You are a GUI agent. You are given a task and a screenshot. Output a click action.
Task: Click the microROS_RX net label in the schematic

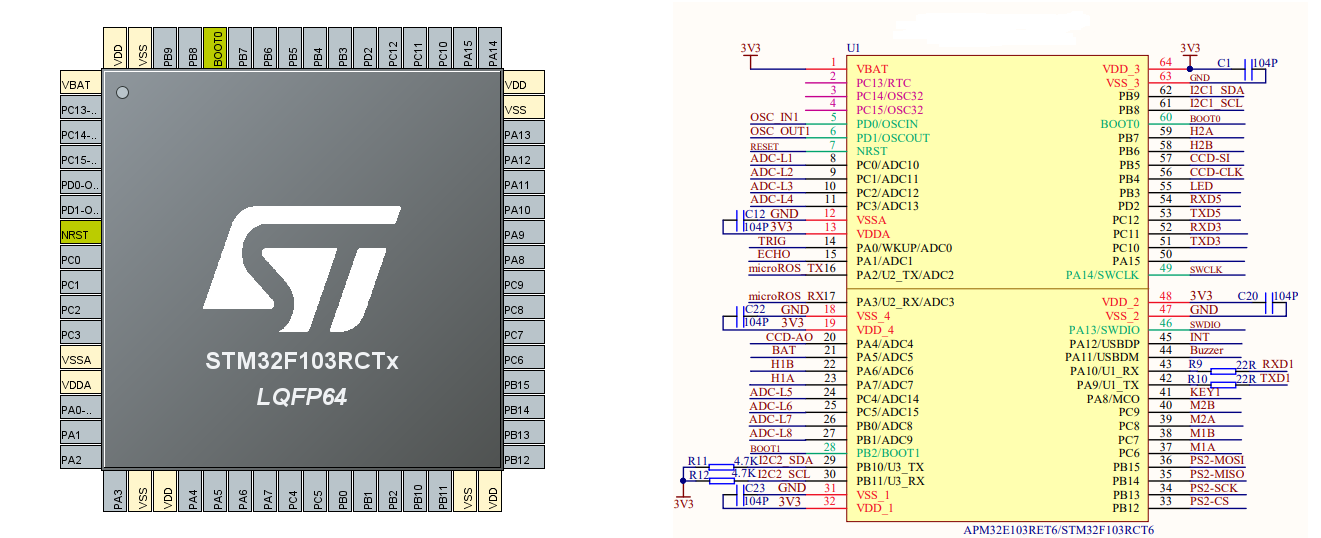click(785, 296)
